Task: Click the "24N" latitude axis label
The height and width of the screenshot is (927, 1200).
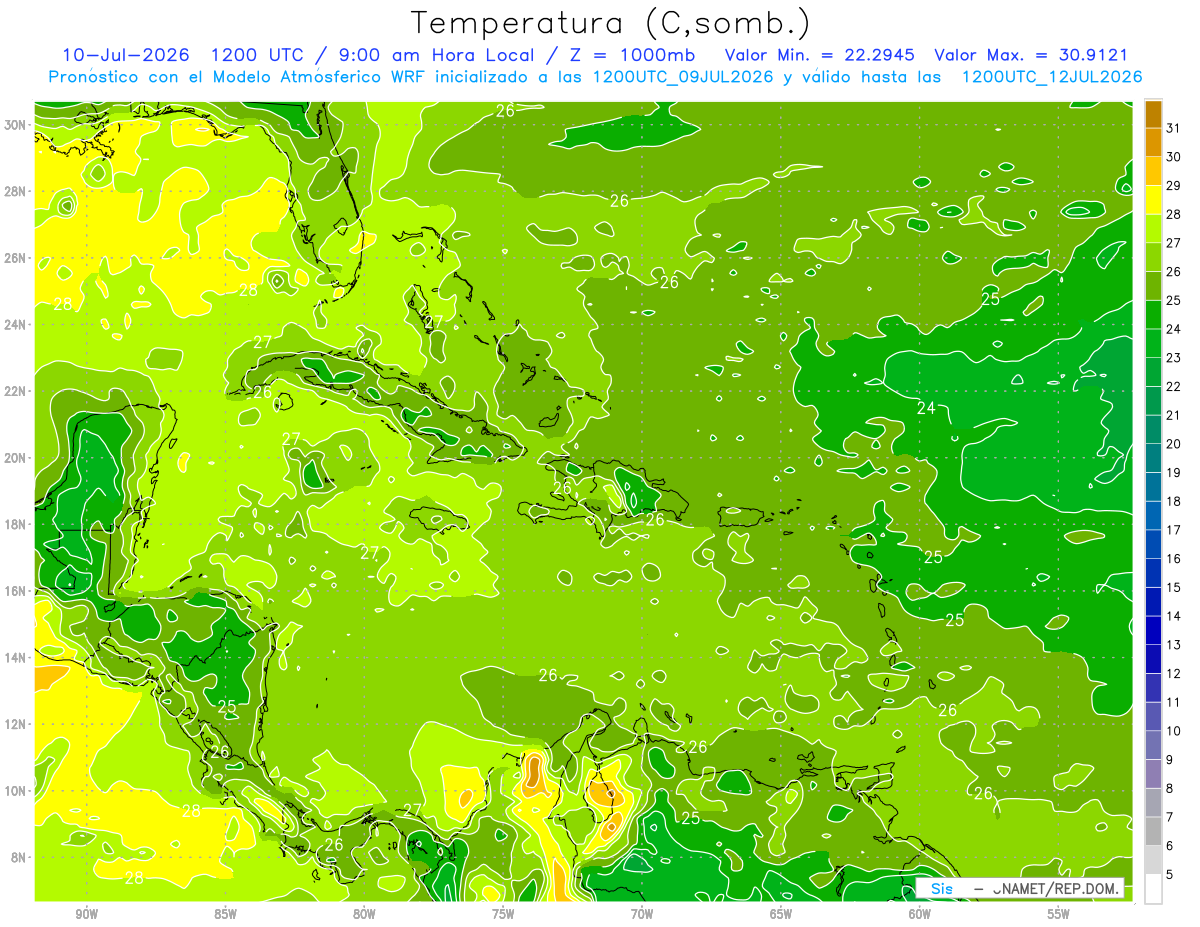Action: click(x=16, y=325)
